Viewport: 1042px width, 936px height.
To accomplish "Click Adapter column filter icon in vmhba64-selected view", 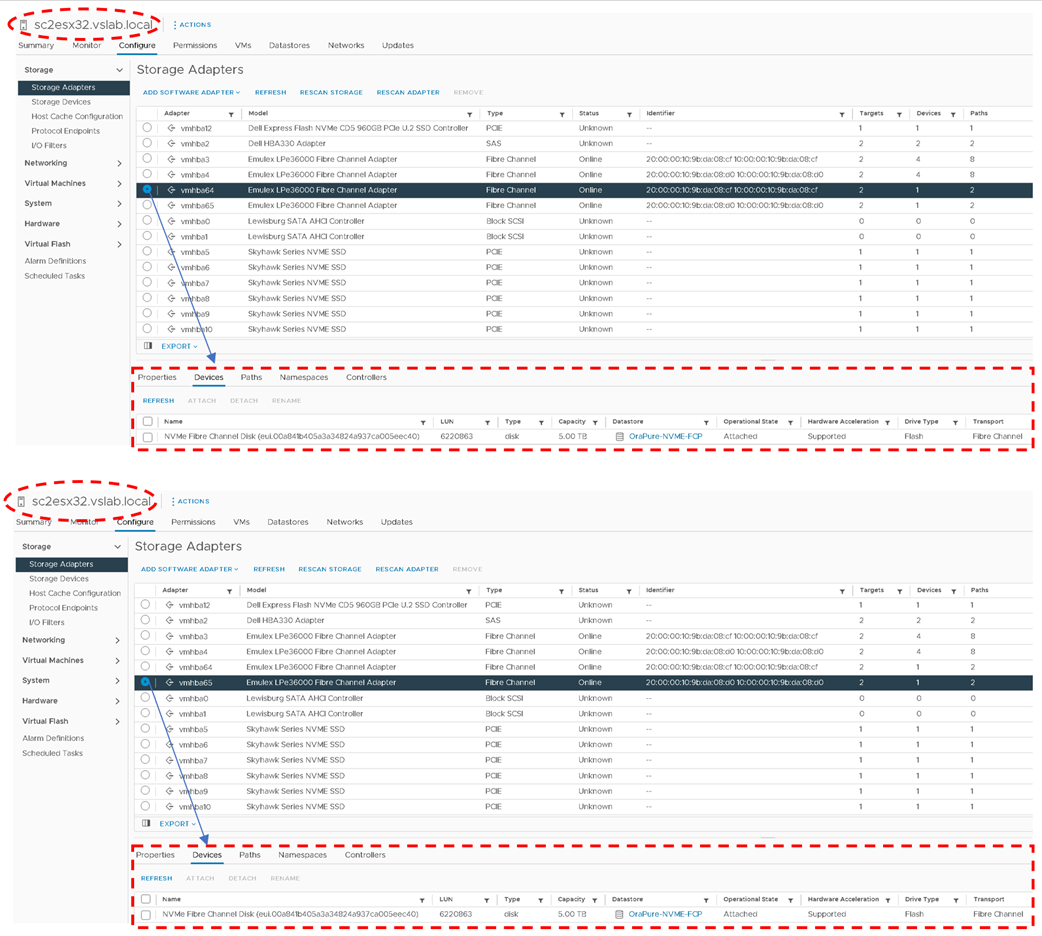I will point(231,114).
